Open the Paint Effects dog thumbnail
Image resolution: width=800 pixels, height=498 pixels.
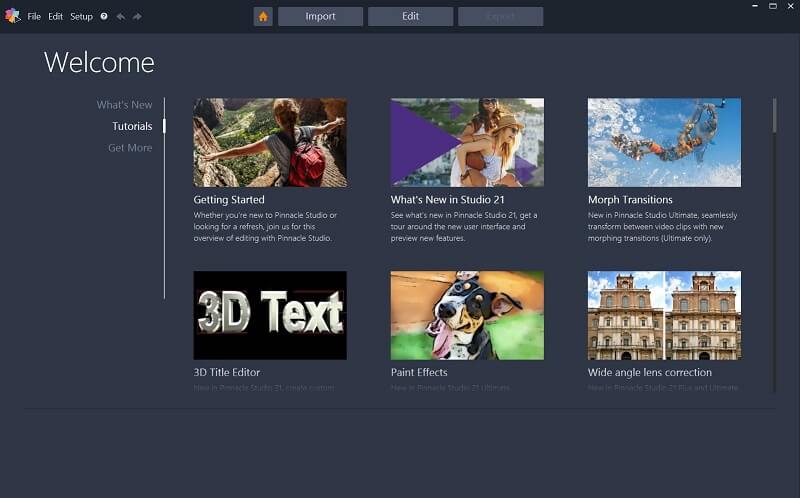[467, 315]
